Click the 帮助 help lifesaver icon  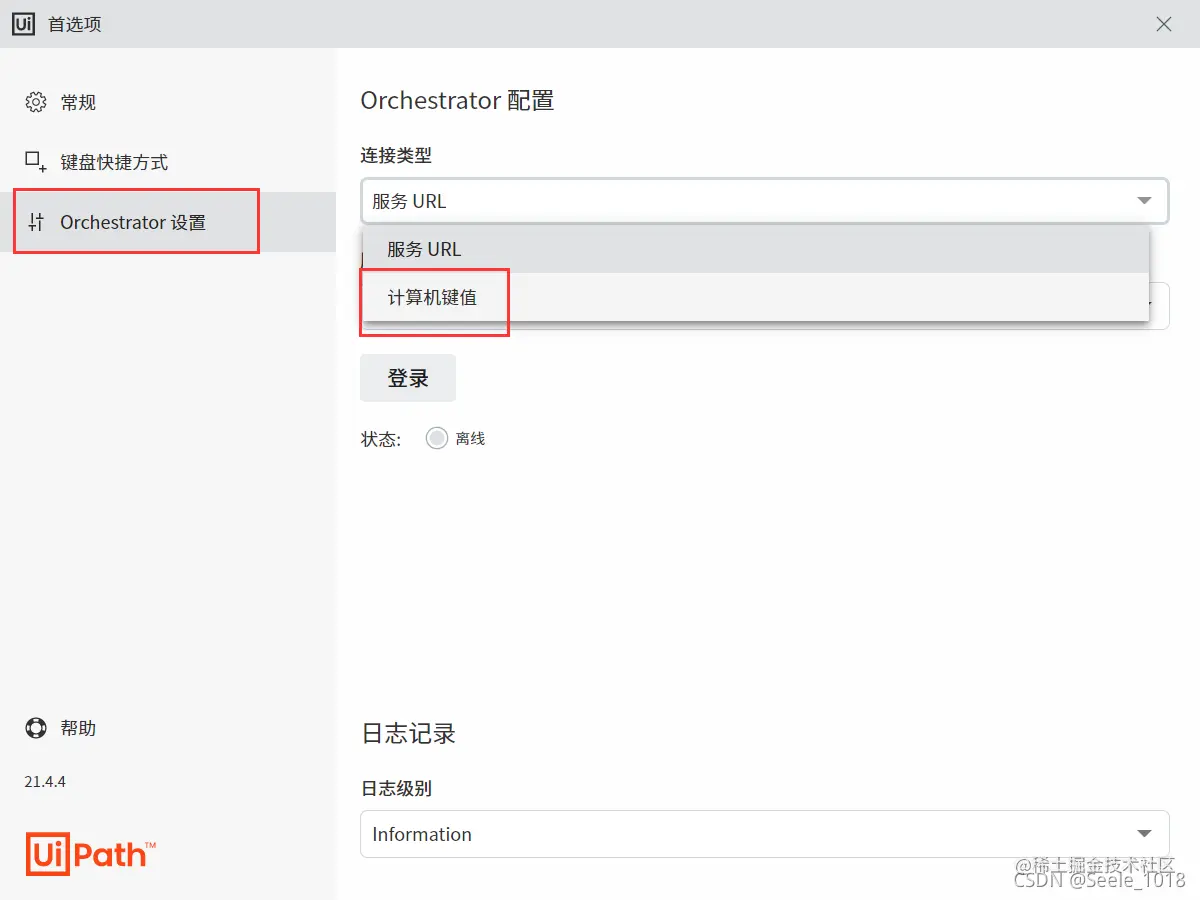point(34,728)
